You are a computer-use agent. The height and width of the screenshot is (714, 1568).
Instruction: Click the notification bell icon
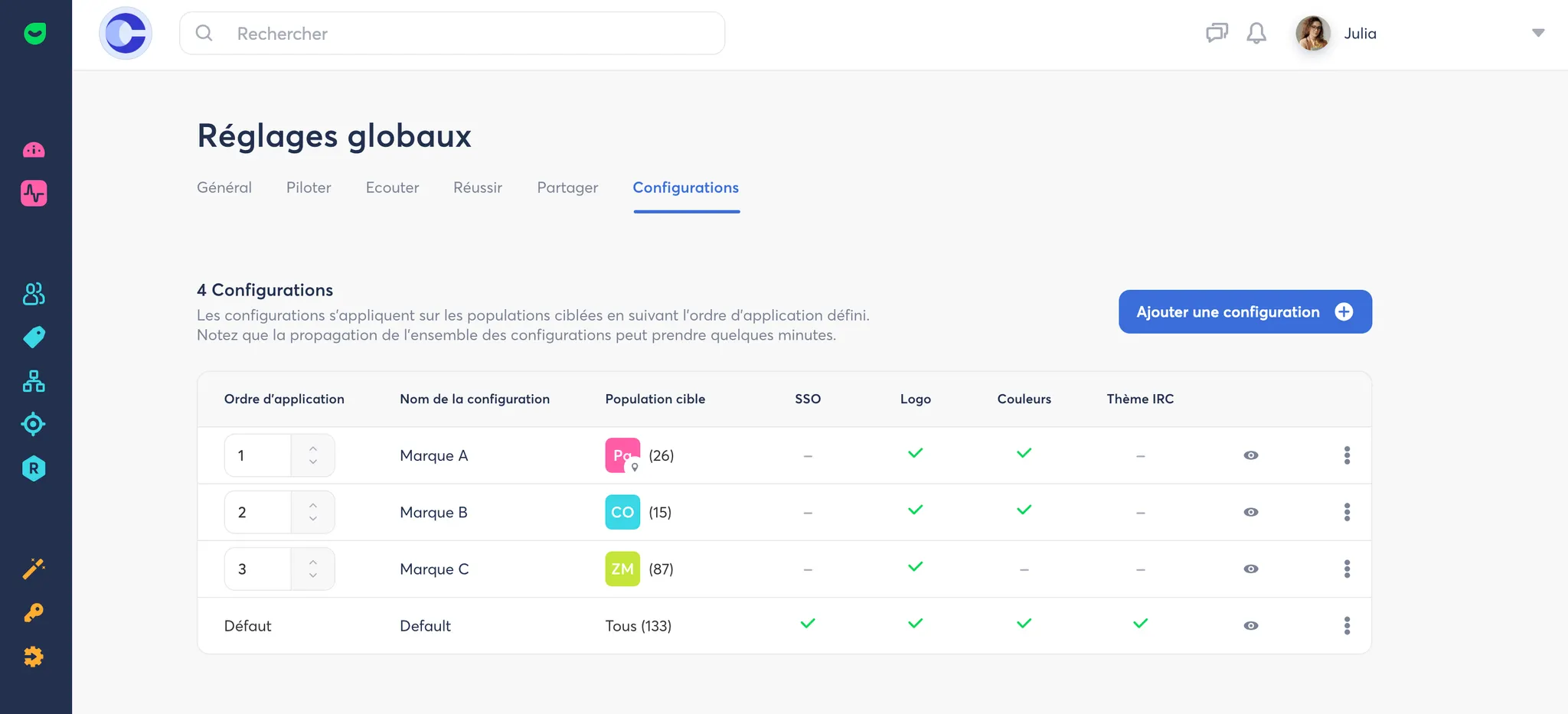(1256, 33)
